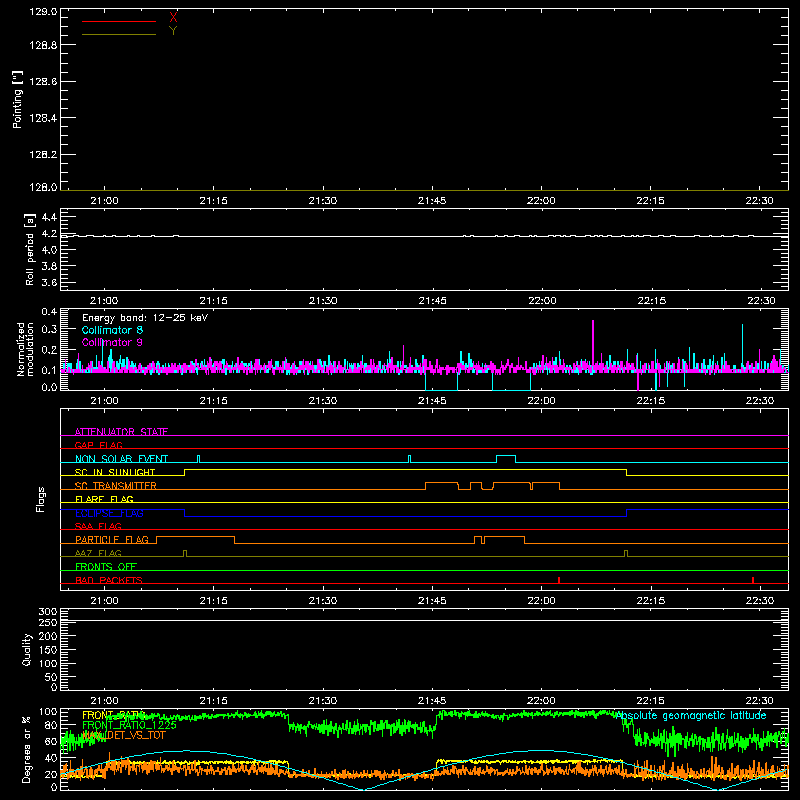The width and height of the screenshot is (800, 800).
Task: Select the 'Collimator 8' legend entry
Action: click(112, 330)
